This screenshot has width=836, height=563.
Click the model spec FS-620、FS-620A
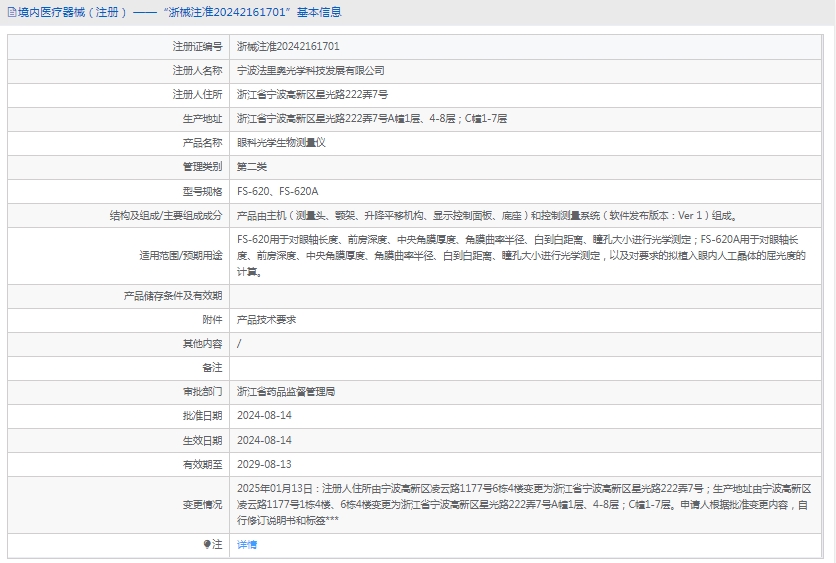click(277, 191)
